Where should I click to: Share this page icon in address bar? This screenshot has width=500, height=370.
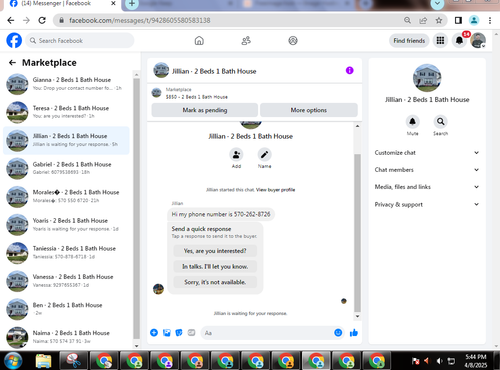pyautogui.click(x=423, y=20)
